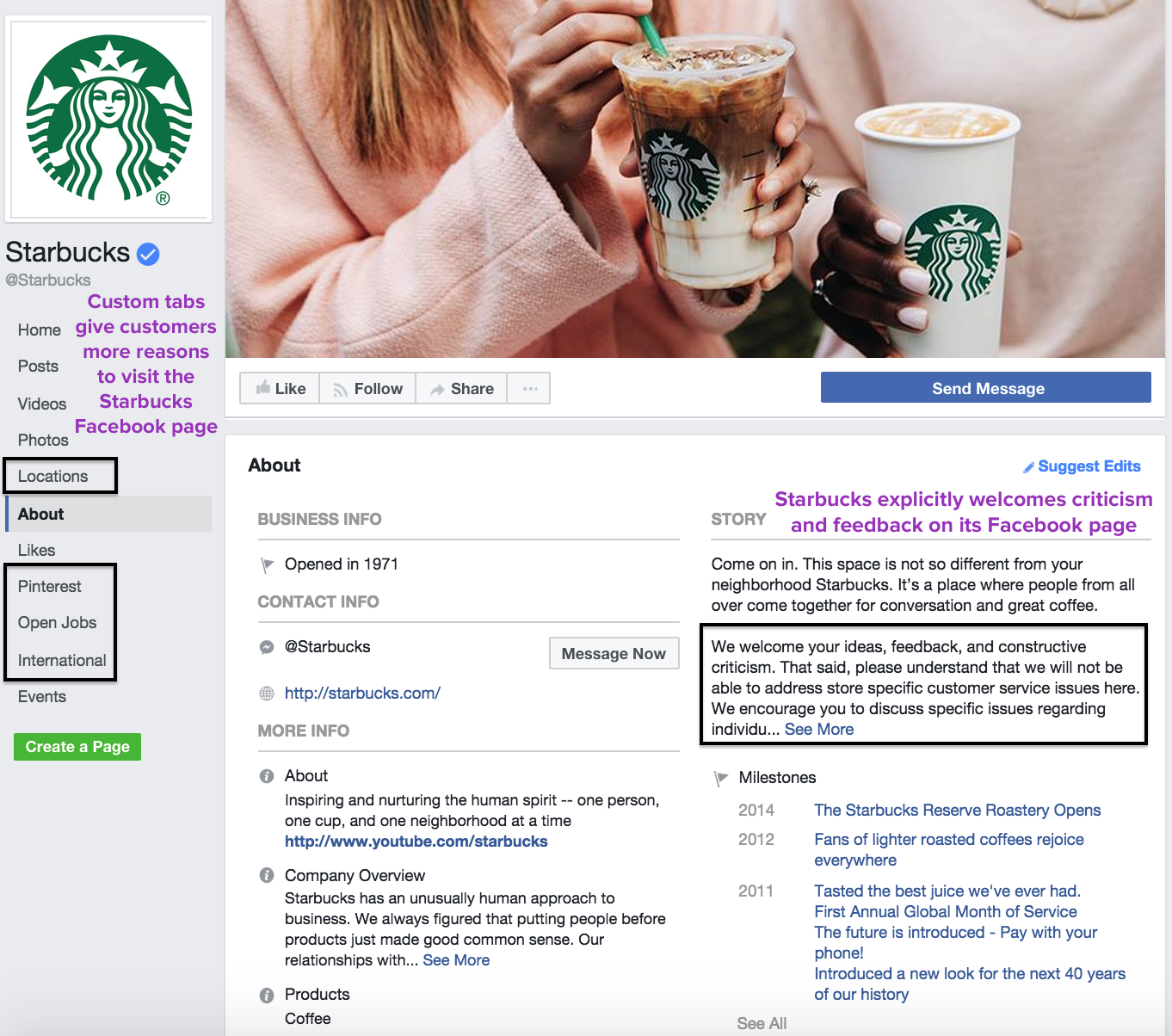Open The Starbucks Reserve Roastery Opens milestone
Screen dimensions: 1172x1036
(x=958, y=810)
